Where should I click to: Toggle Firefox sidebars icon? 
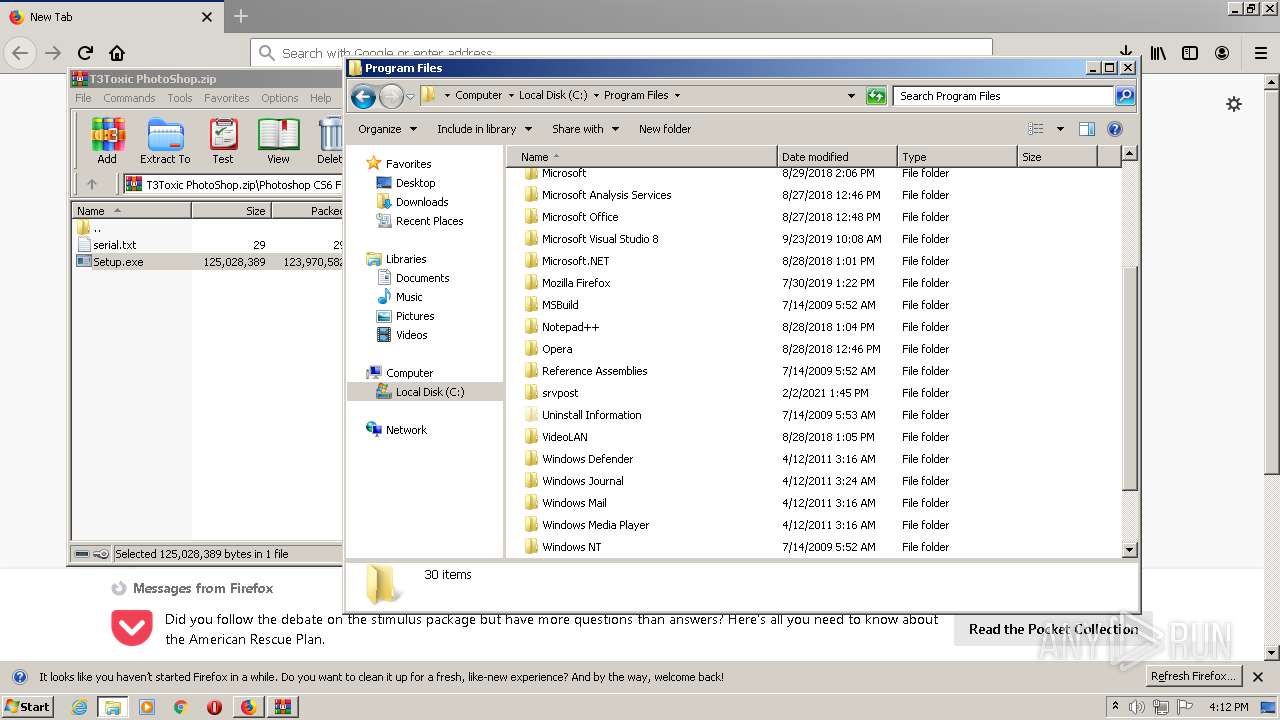click(x=1190, y=53)
